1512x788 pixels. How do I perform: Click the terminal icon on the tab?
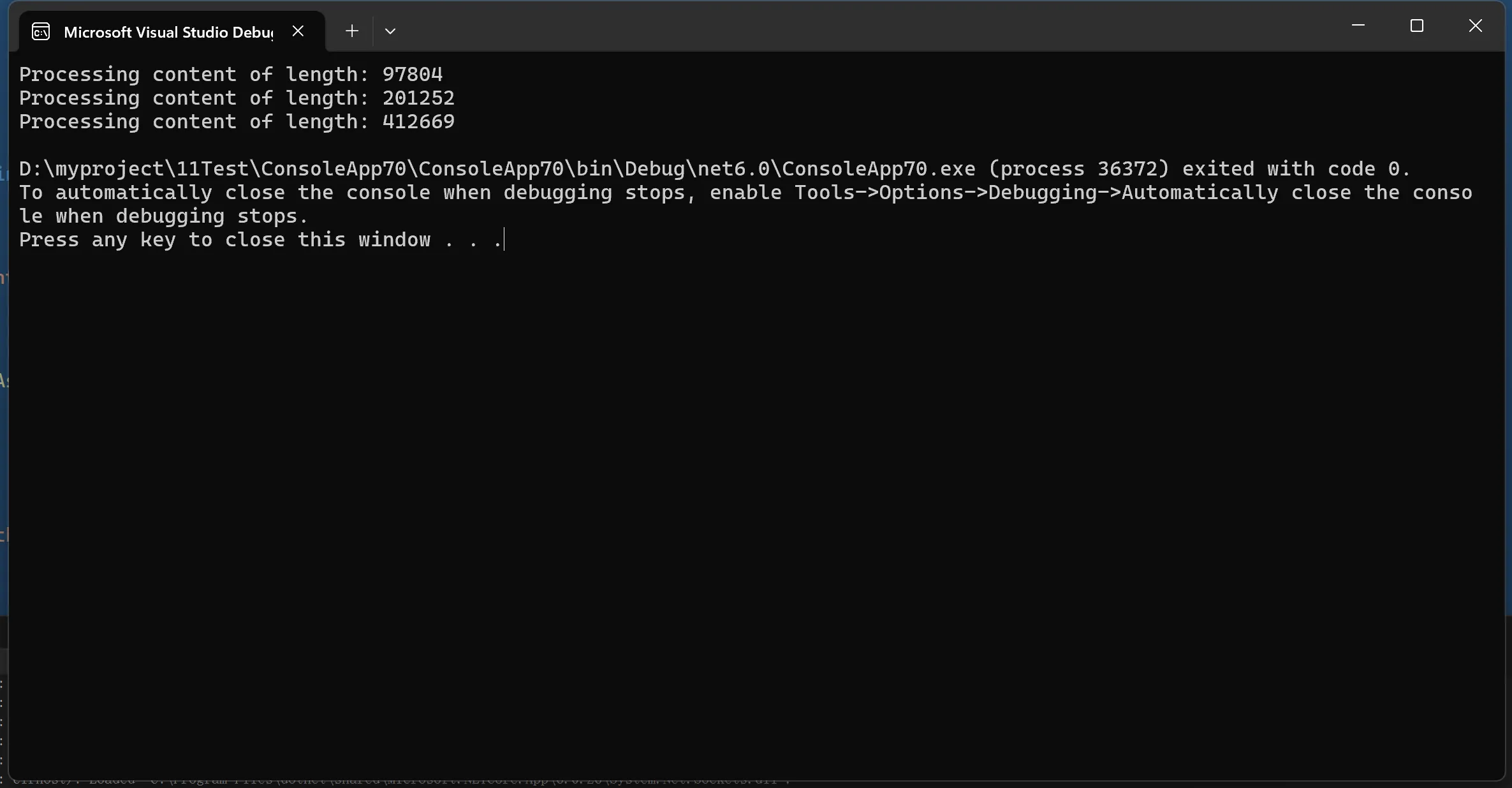(41, 31)
